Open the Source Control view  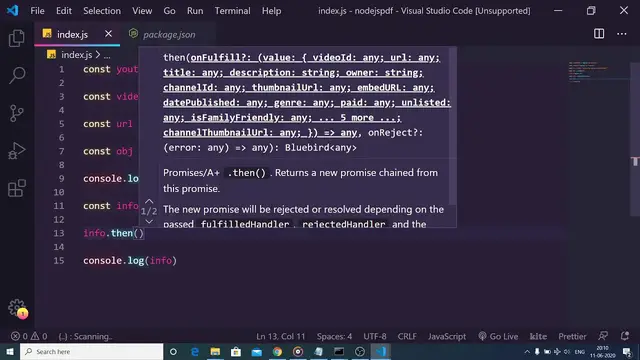pos(17,113)
